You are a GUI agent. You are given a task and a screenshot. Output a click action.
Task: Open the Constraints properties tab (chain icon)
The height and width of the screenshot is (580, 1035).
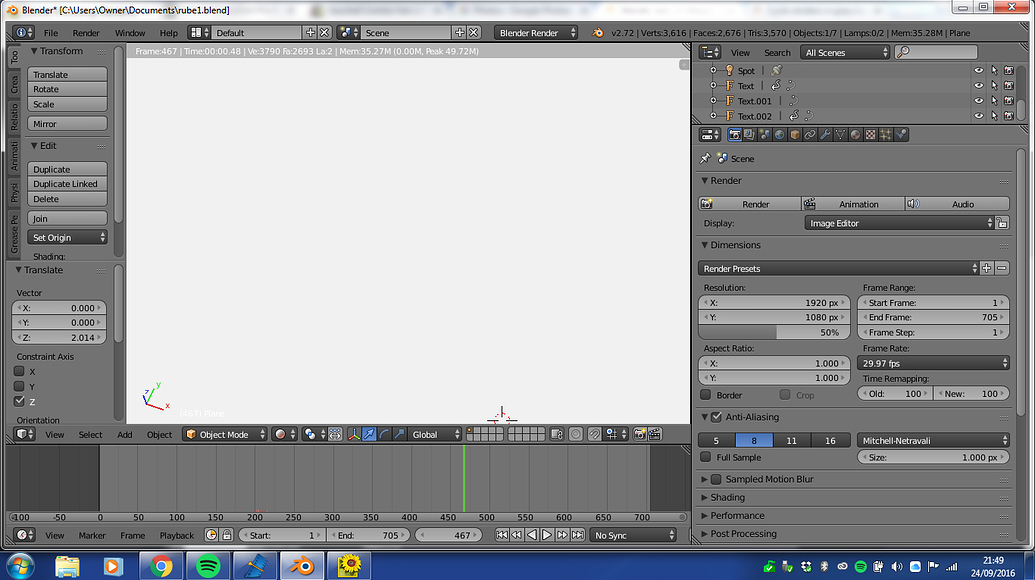[x=810, y=135]
